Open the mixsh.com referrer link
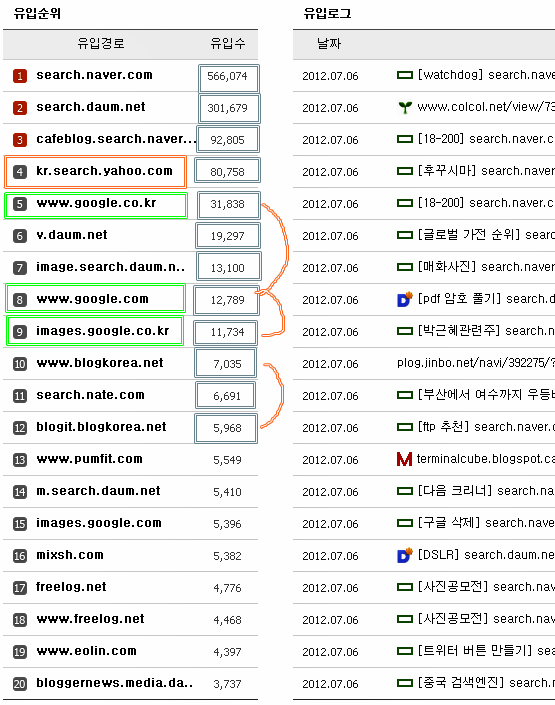 point(70,555)
